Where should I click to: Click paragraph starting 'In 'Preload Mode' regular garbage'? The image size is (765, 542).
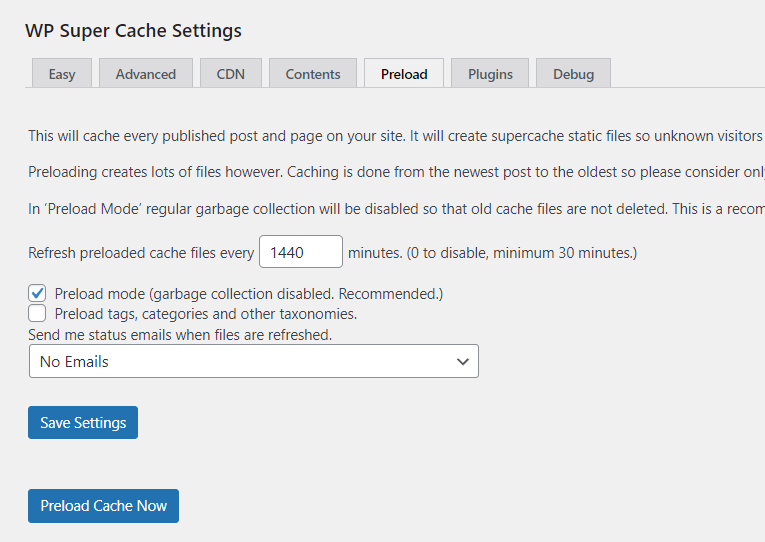click(x=395, y=209)
